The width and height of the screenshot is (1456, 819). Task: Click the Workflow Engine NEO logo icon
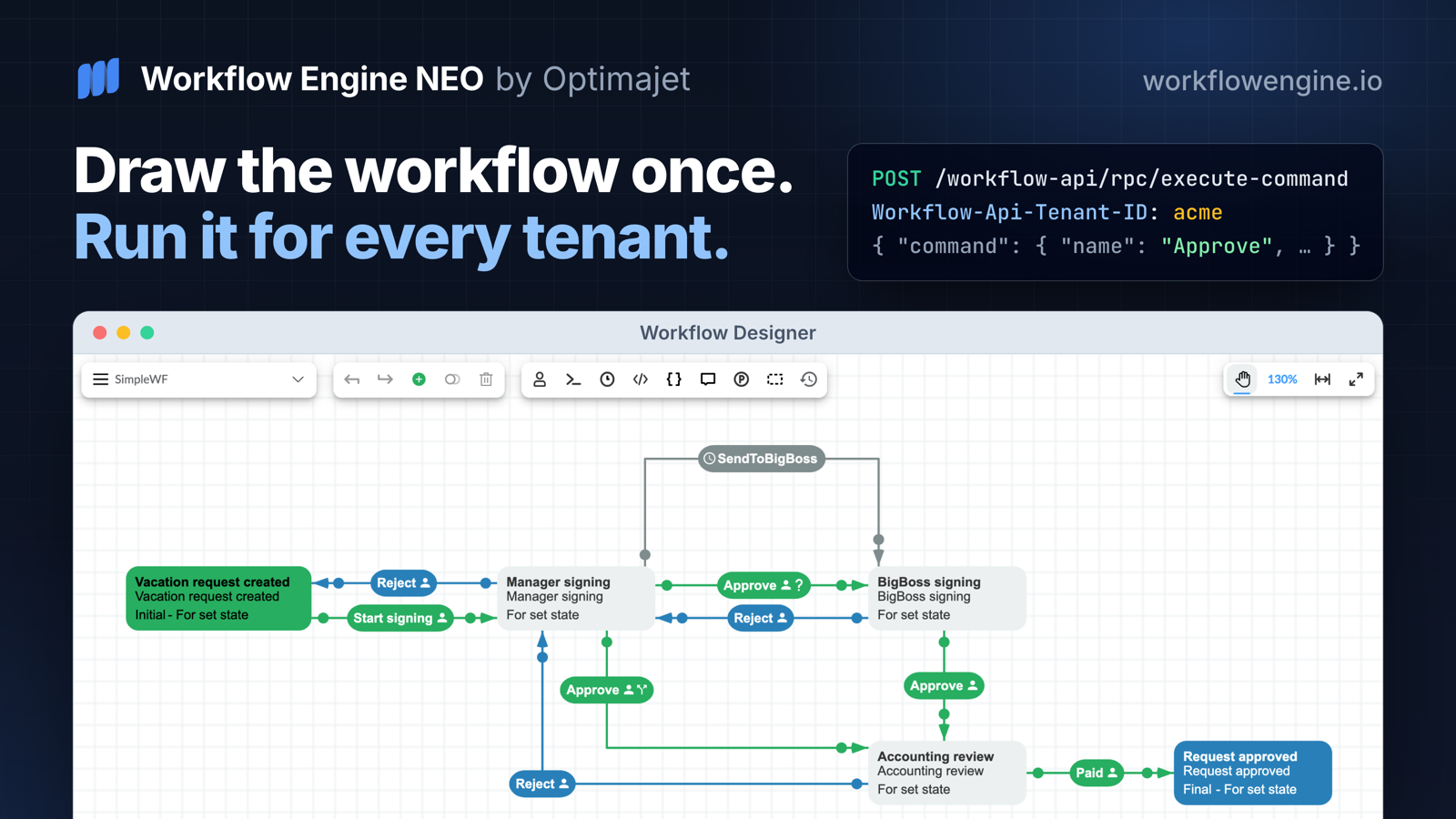click(98, 79)
